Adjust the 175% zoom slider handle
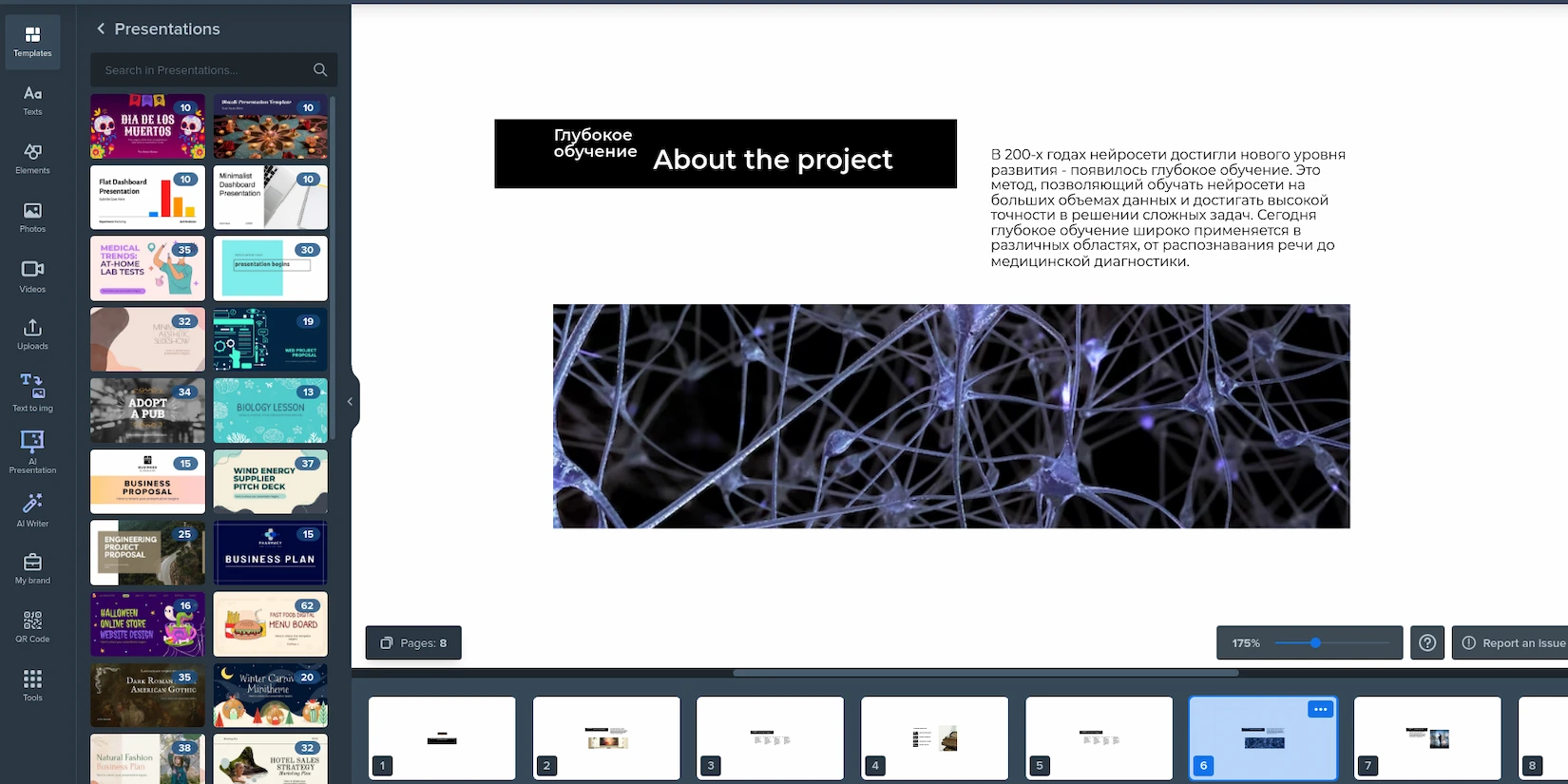 tap(1315, 643)
